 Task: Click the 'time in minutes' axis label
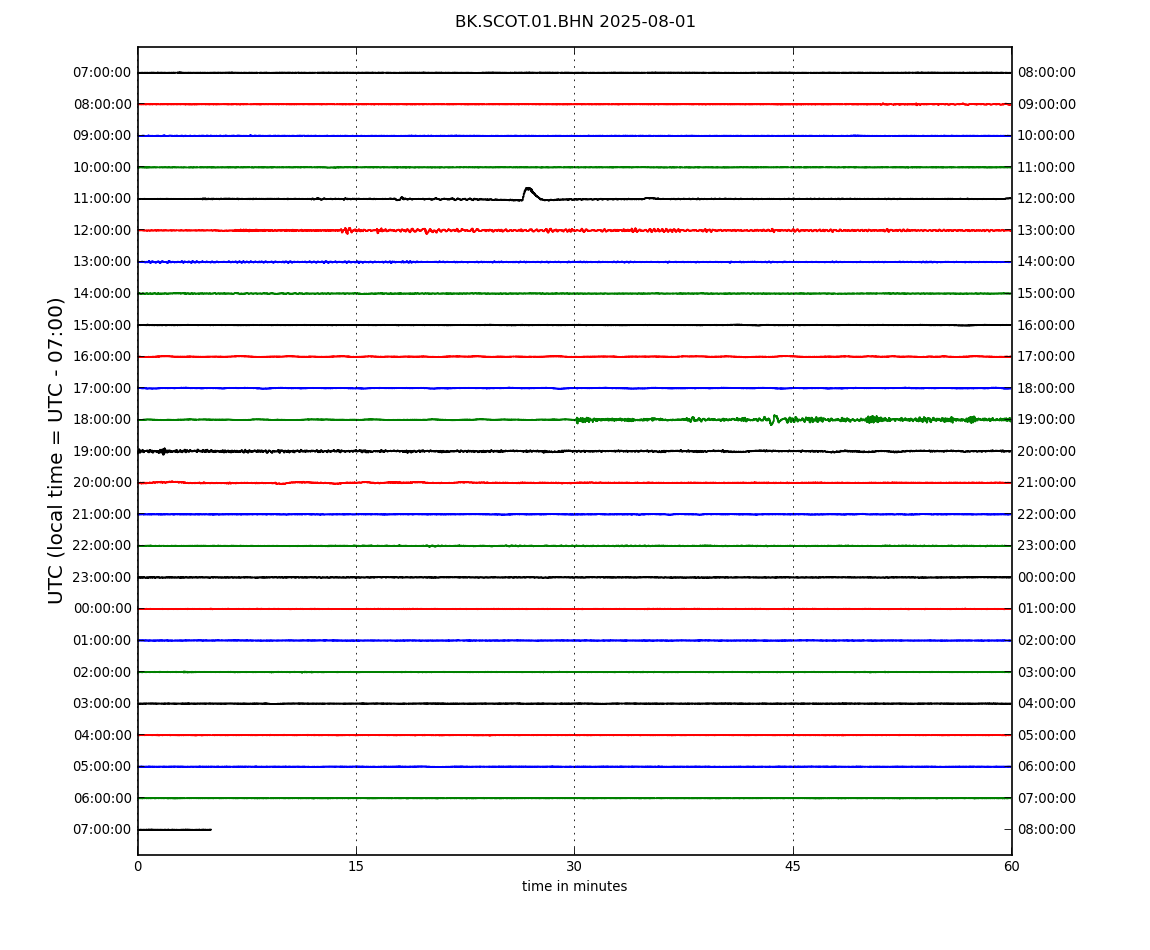pyautogui.click(x=574, y=886)
